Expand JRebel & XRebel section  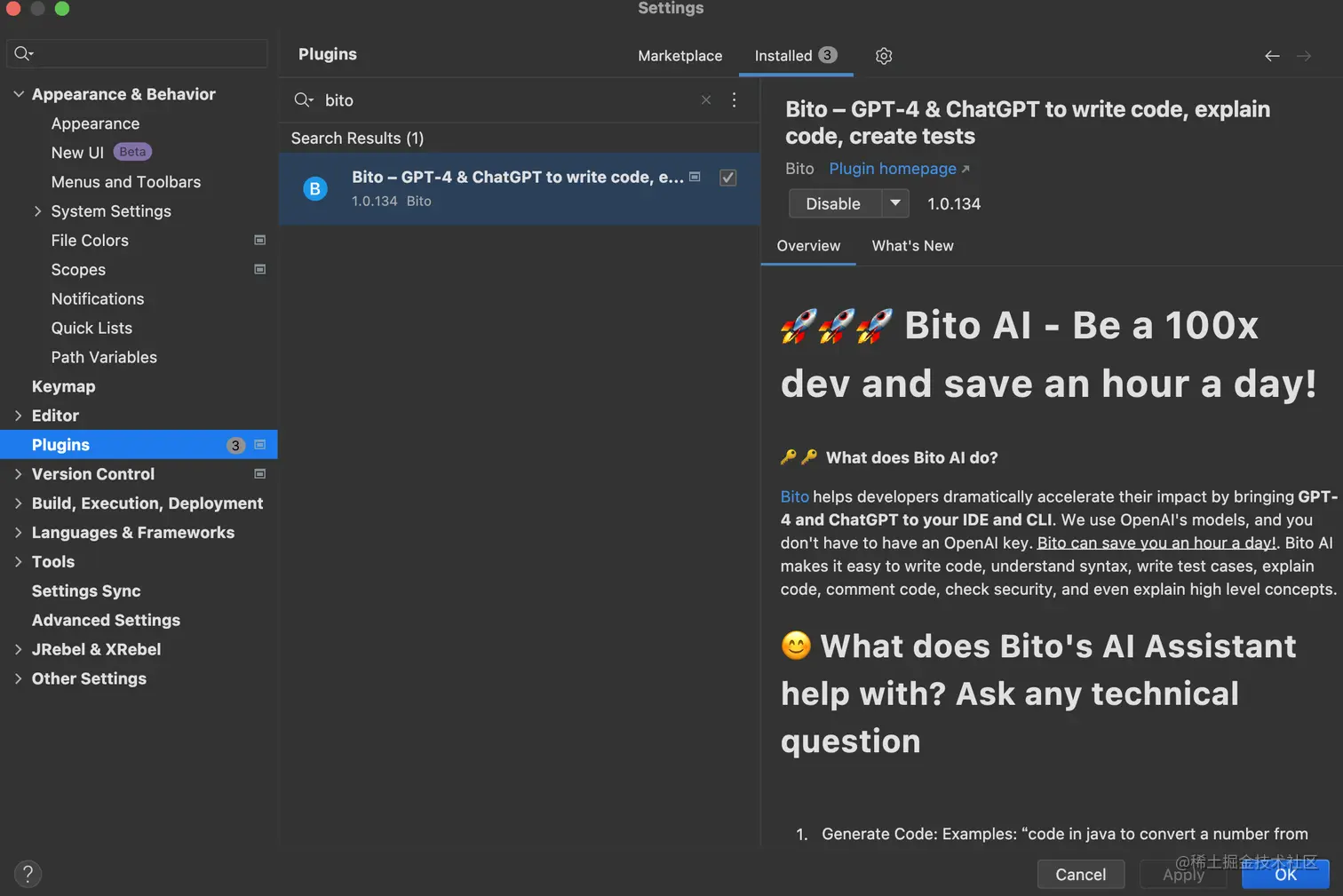18,649
